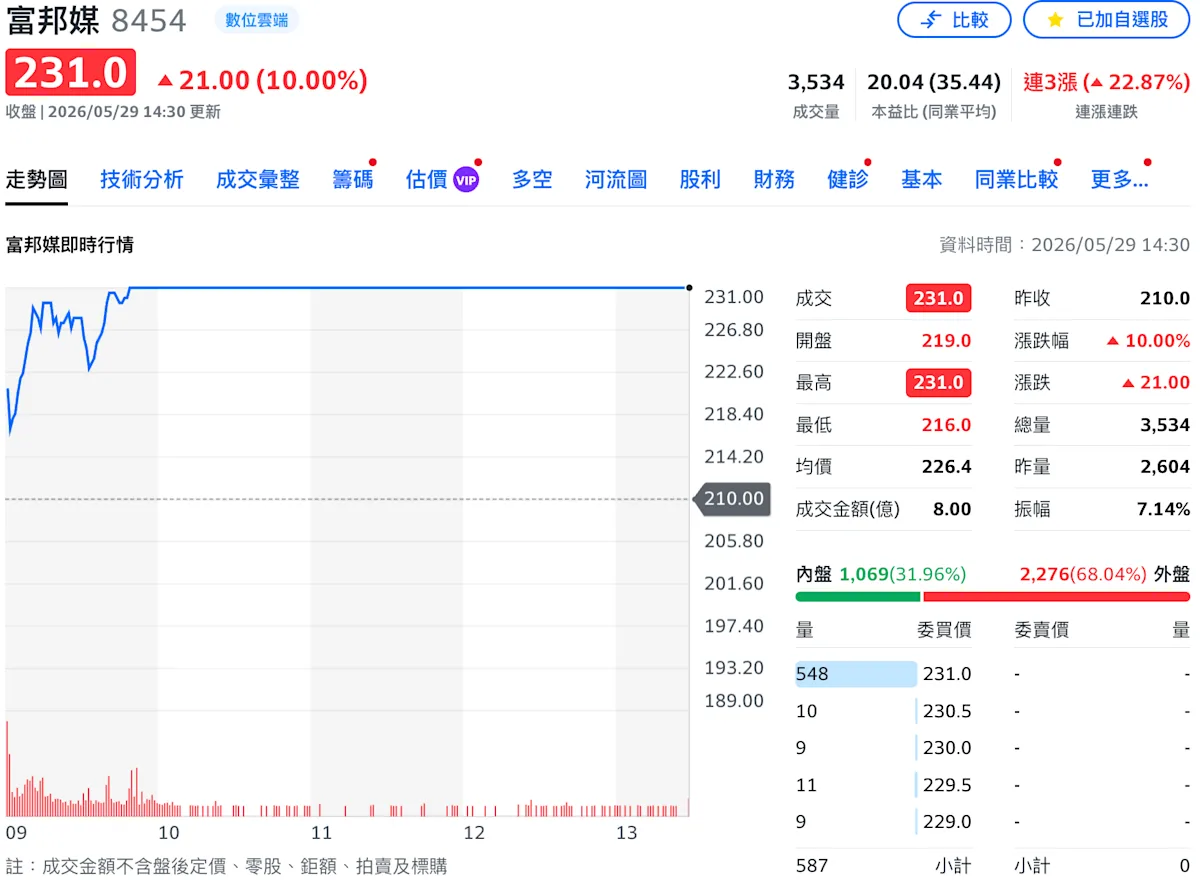Open the 成交彙整 tab

[258, 179]
